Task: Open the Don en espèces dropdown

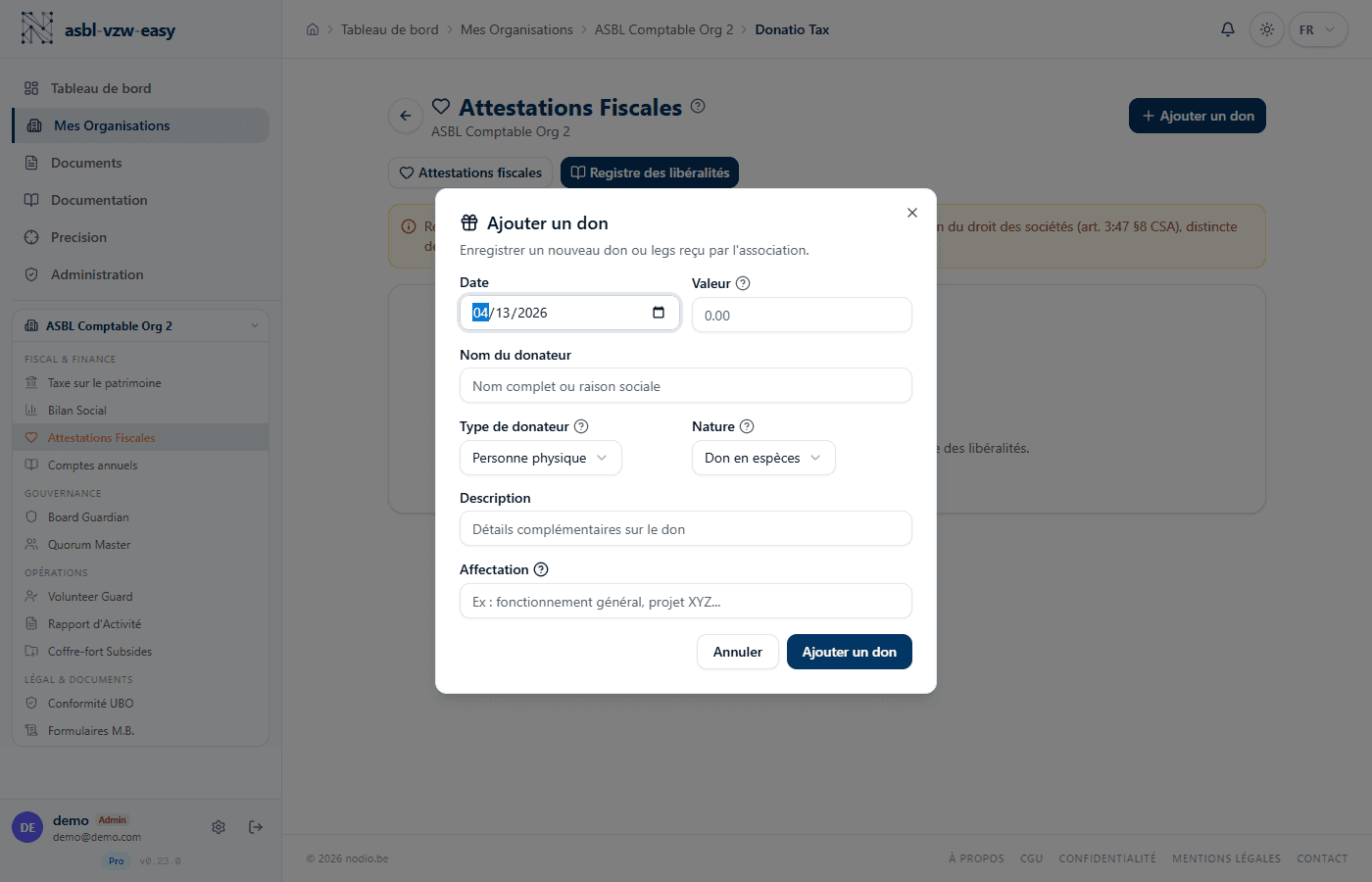Action: coord(763,458)
